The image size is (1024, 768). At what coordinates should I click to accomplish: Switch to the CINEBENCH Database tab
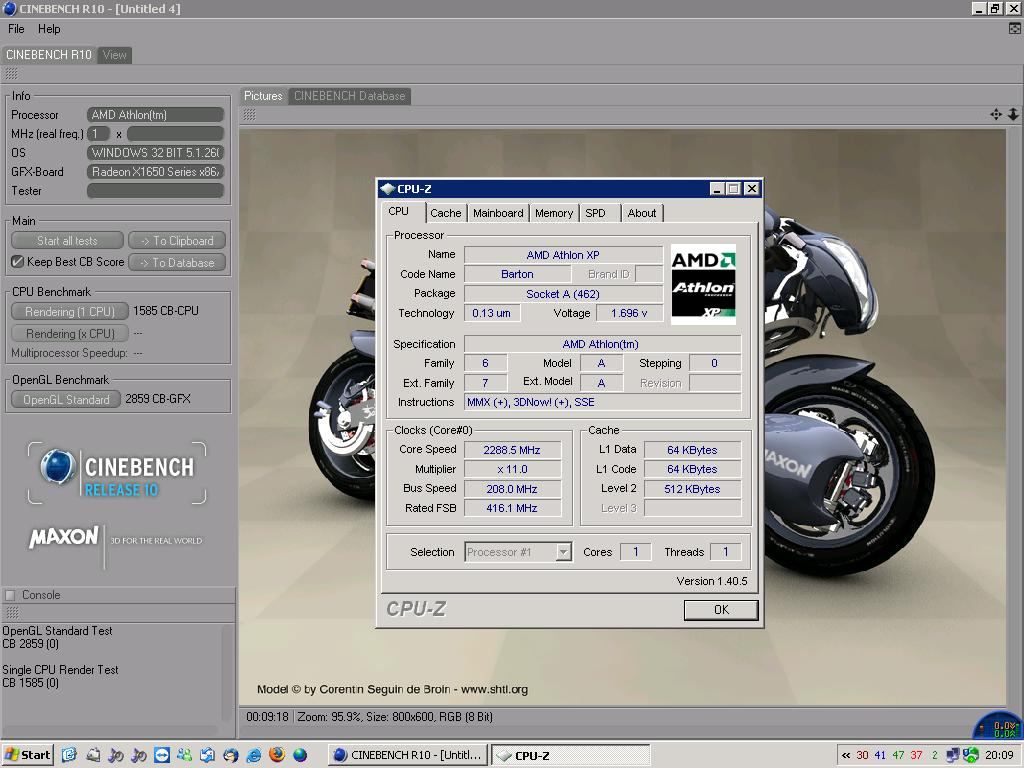pyautogui.click(x=349, y=96)
